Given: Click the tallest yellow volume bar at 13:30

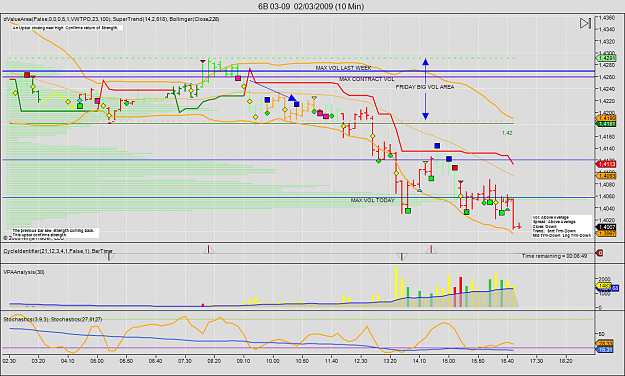Looking at the screenshot, I should coord(396,287).
